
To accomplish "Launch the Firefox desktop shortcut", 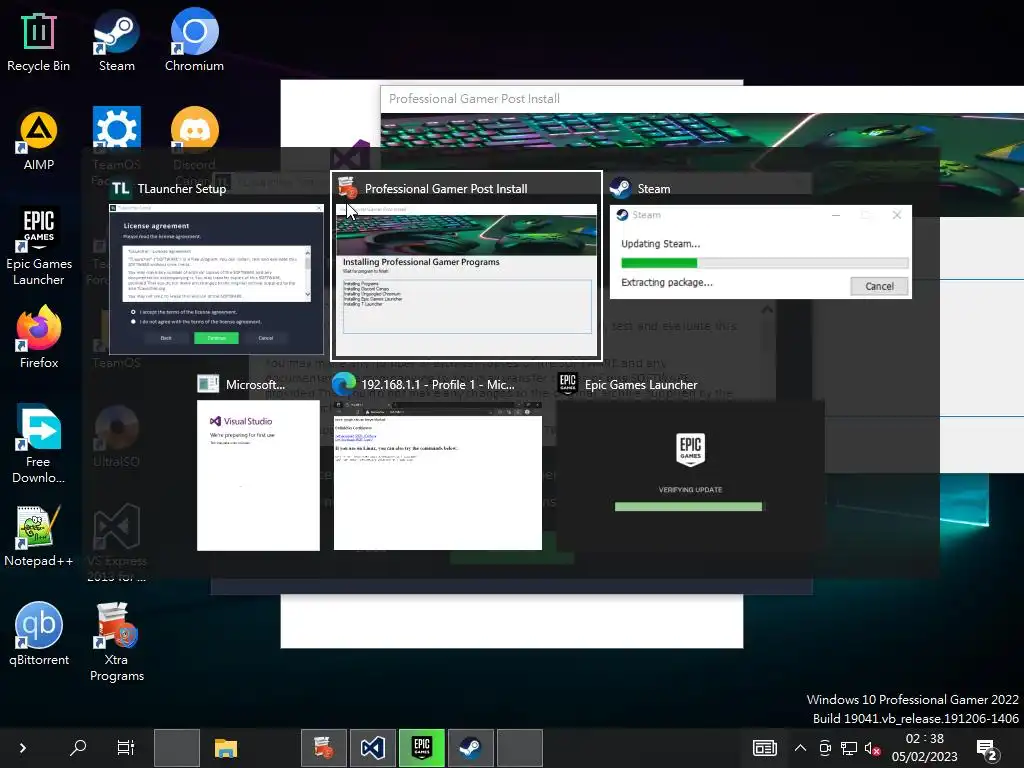I will point(39,338).
